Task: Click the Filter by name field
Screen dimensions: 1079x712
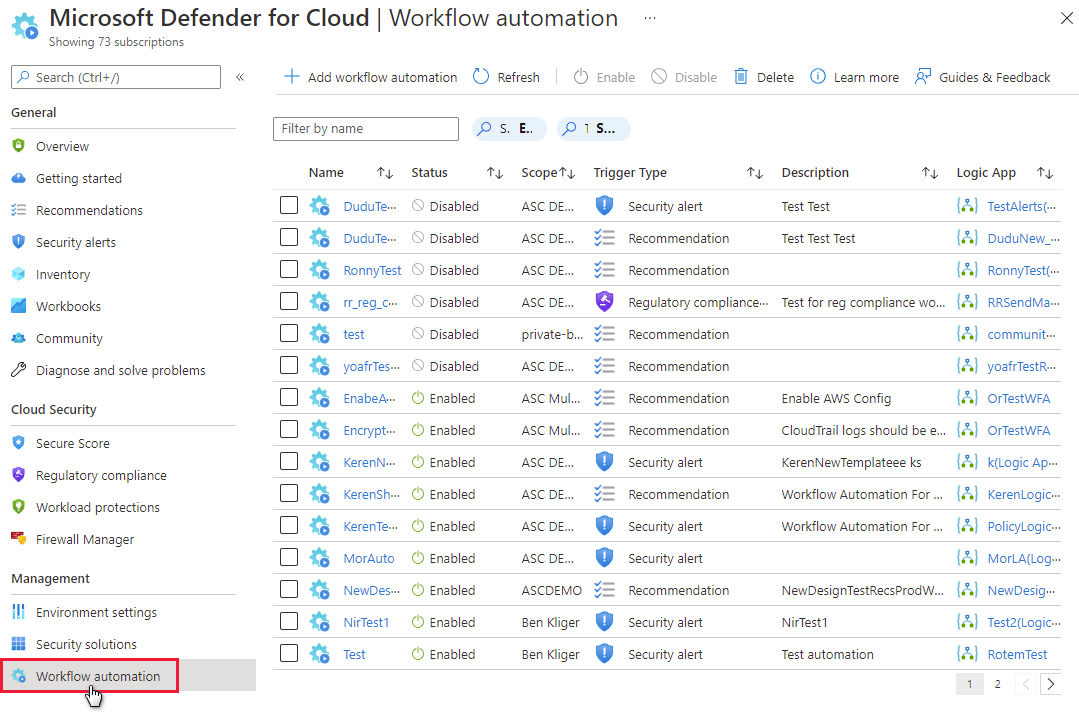Action: (x=365, y=129)
